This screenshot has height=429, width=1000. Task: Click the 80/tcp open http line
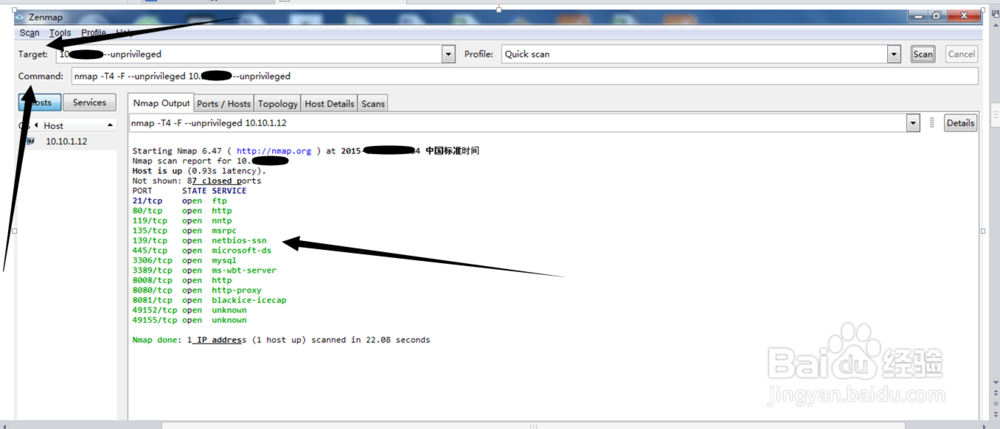pos(182,210)
